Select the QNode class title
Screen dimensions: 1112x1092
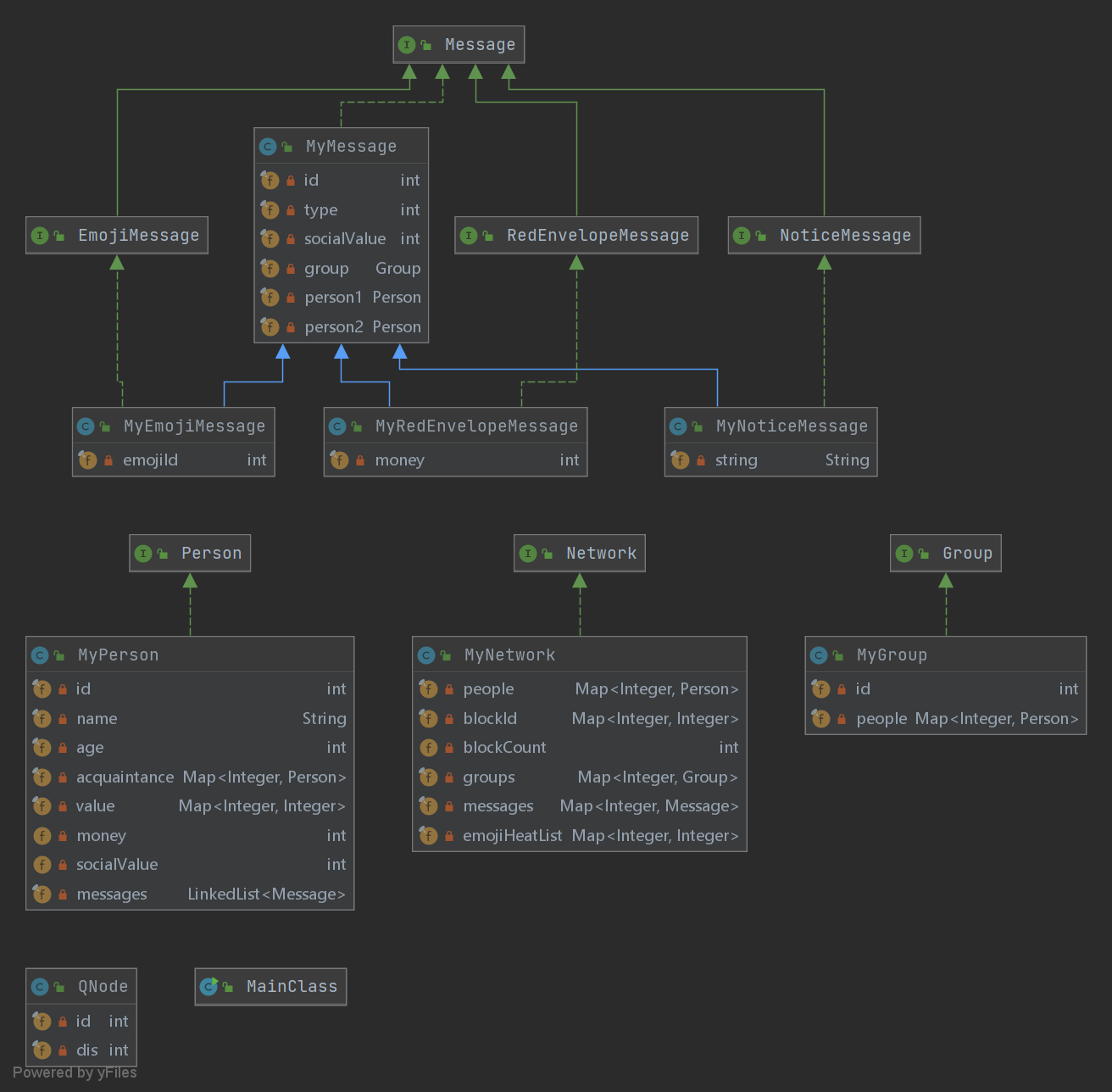click(103, 987)
